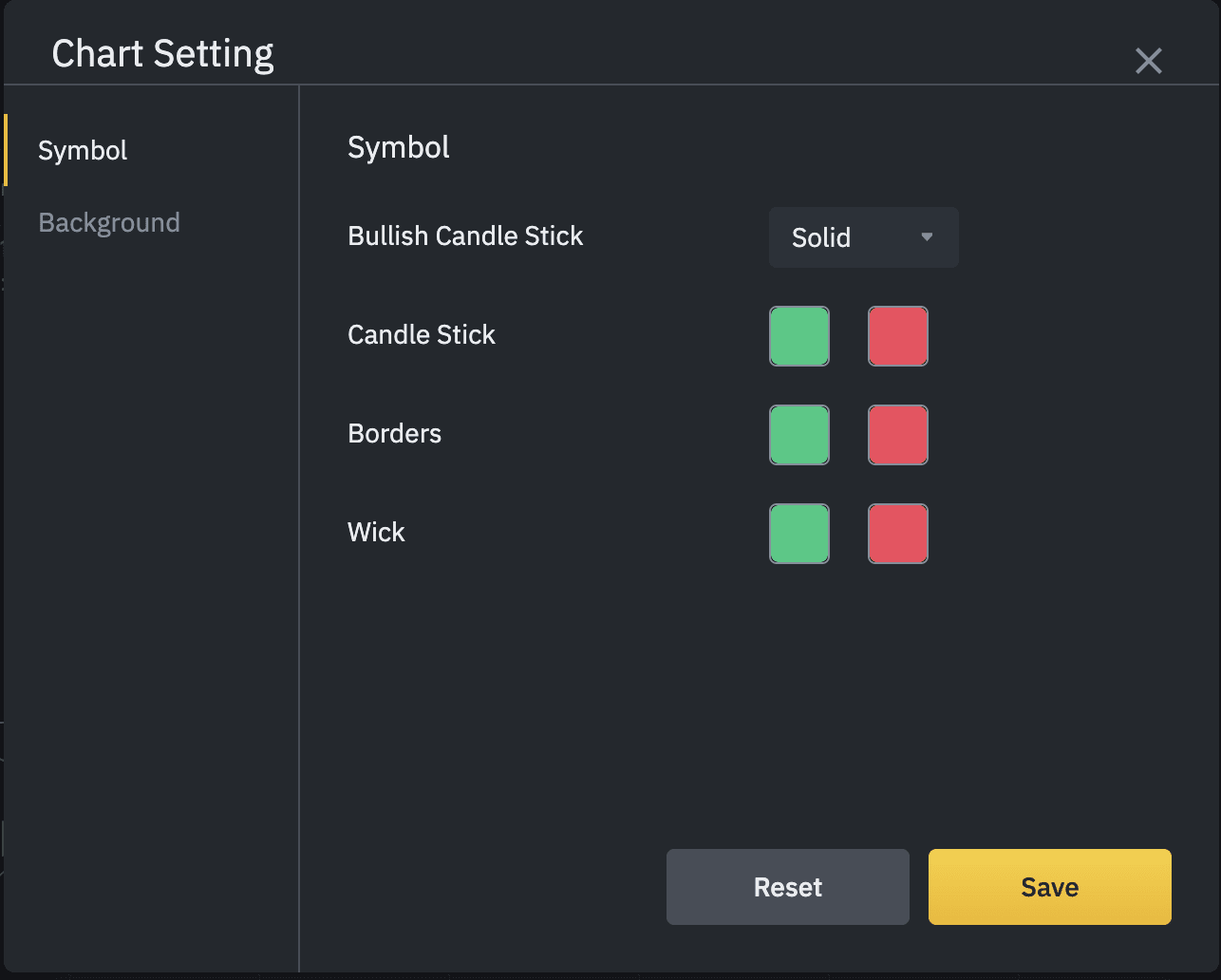The height and width of the screenshot is (980, 1221).
Task: Click the yellow active indicator beside Symbol
Action: coord(6,150)
